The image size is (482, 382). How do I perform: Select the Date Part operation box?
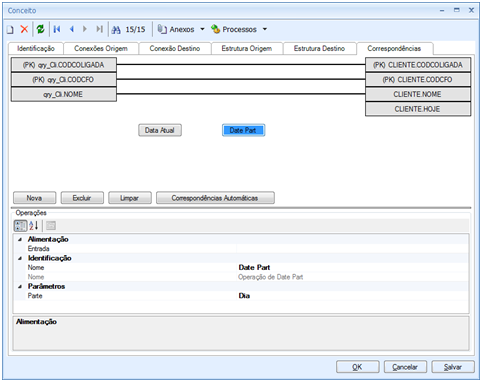243,130
